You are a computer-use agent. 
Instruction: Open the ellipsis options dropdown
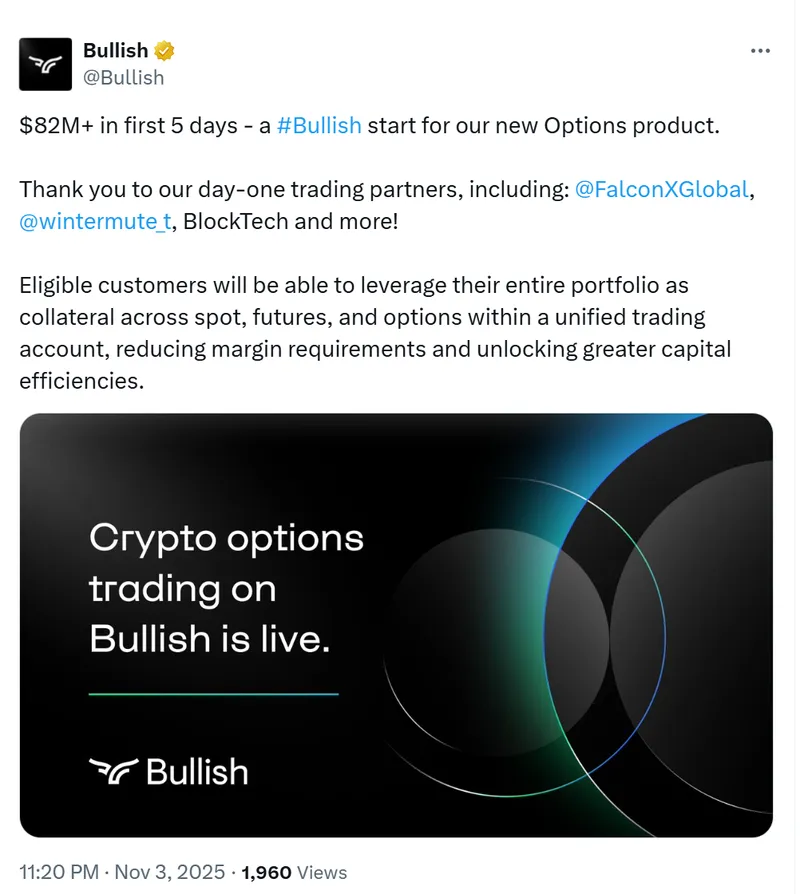click(x=762, y=50)
